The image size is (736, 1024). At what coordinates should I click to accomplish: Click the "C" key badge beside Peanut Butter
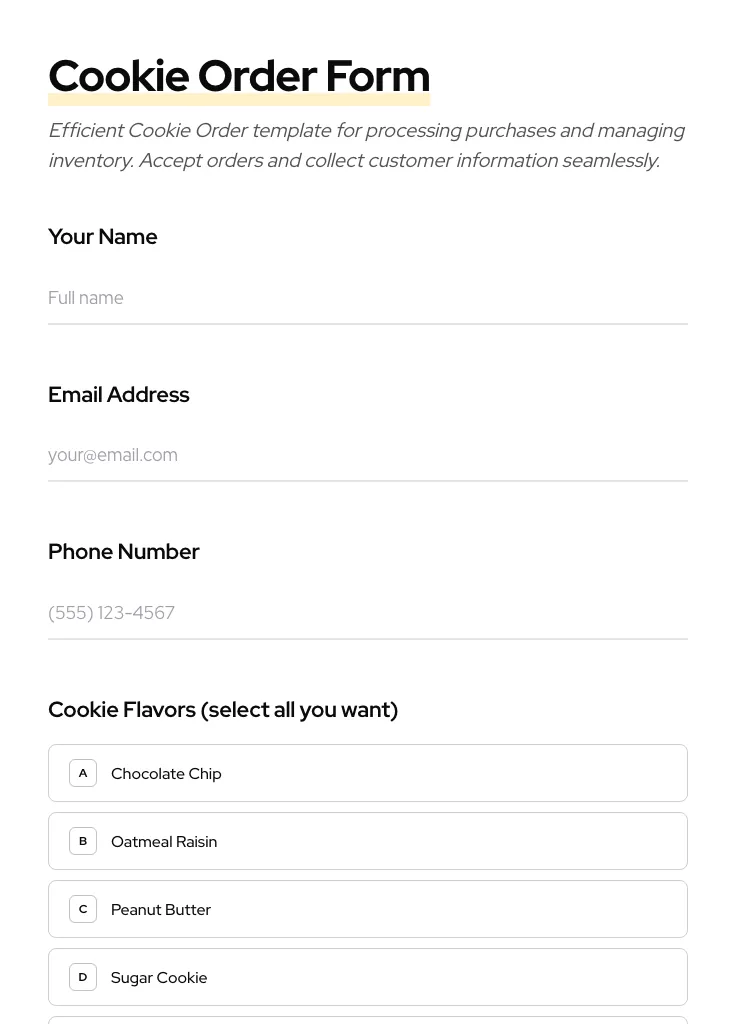click(83, 909)
